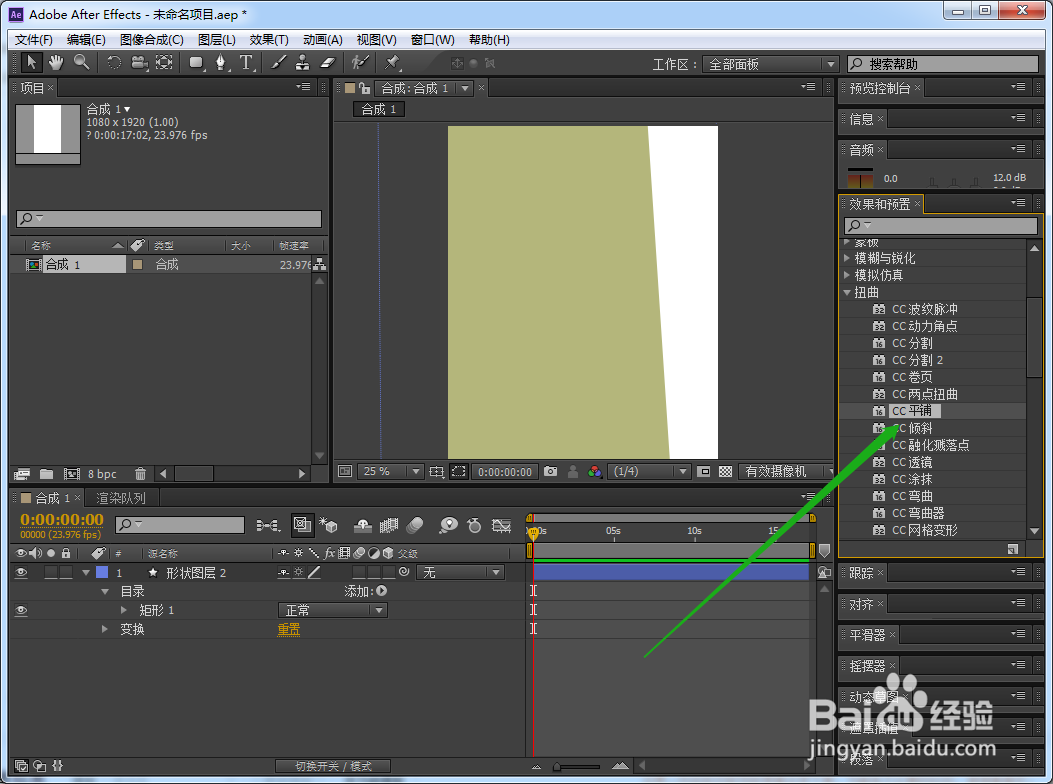Click the 切换开关 / 模式 button

coord(333,766)
